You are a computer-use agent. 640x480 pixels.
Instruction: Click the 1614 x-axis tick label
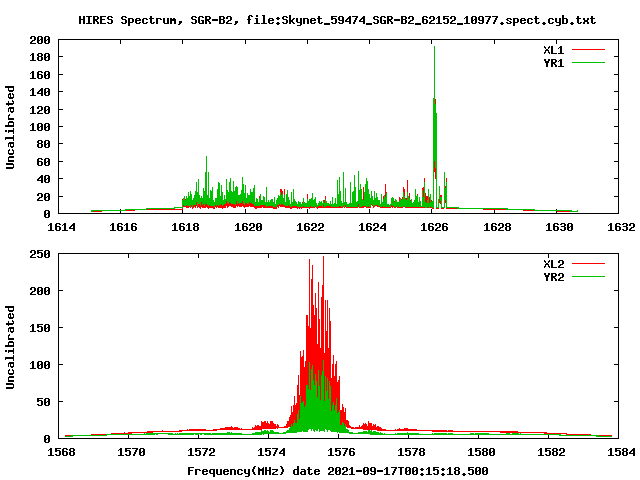click(x=61, y=227)
